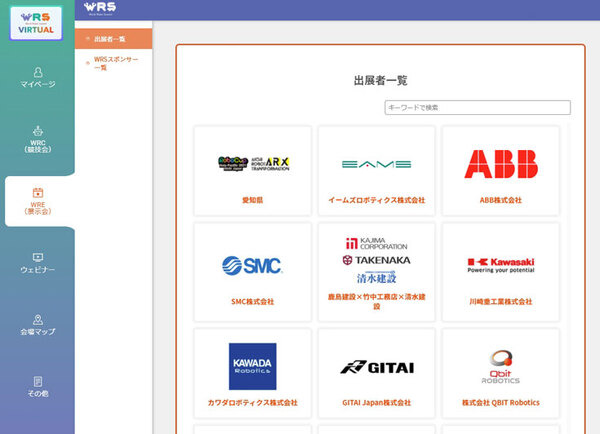The image size is (600, 434).
Task: Open 鹿島建設×竹中工務店×清水建設 link
Action: (x=376, y=301)
